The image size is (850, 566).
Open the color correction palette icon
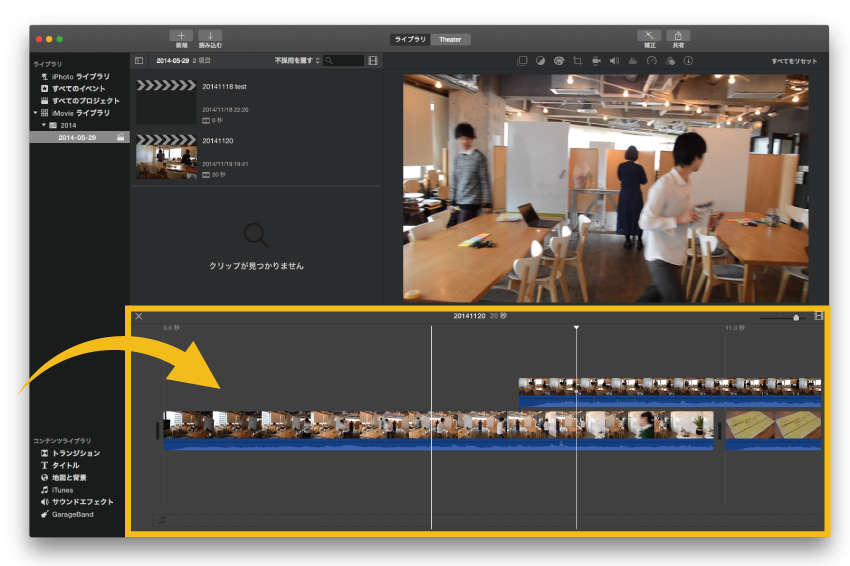[x=559, y=61]
